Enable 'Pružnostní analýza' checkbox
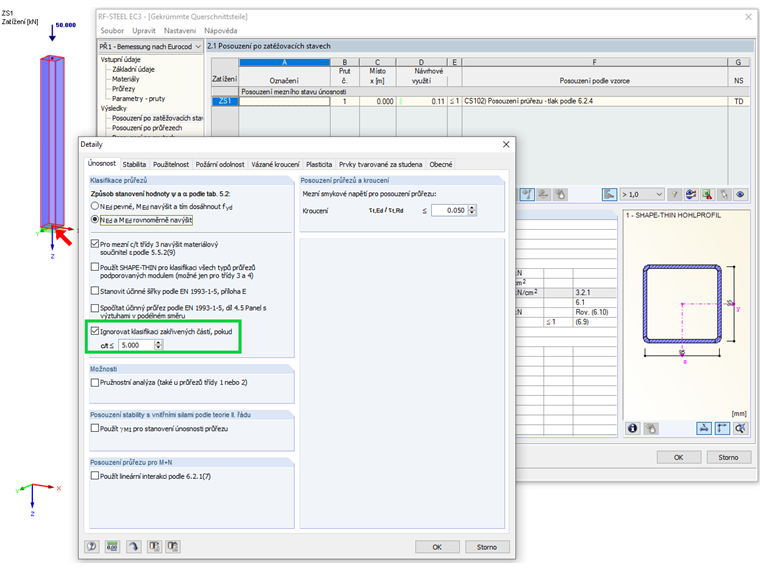Screen dimensions: 760x570 [95, 382]
